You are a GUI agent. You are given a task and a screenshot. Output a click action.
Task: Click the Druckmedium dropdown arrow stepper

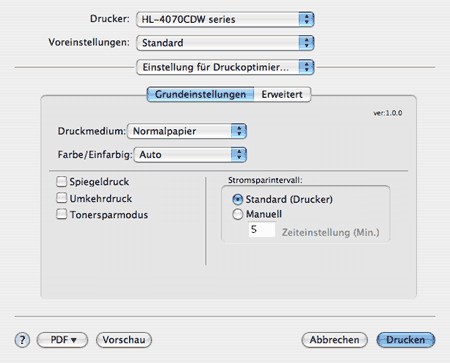pos(239,131)
